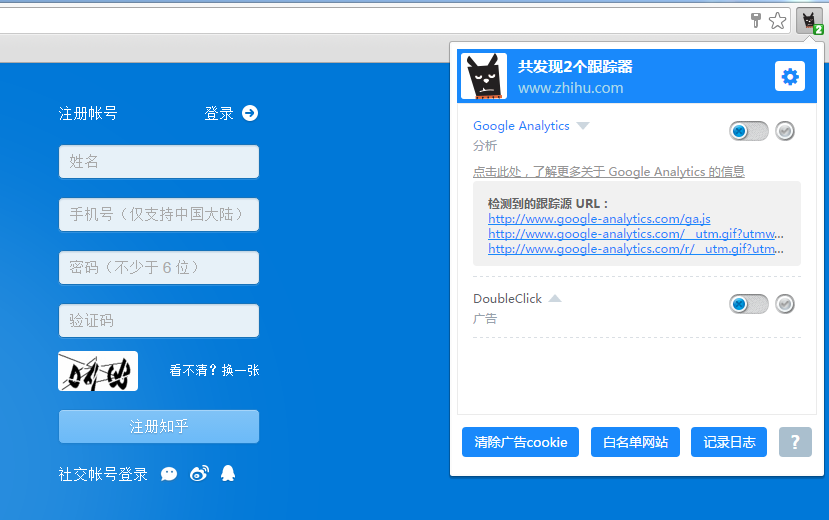Toggle blocking for DoubleClick tracker
Viewport: 829px width, 520px height.
749,304
